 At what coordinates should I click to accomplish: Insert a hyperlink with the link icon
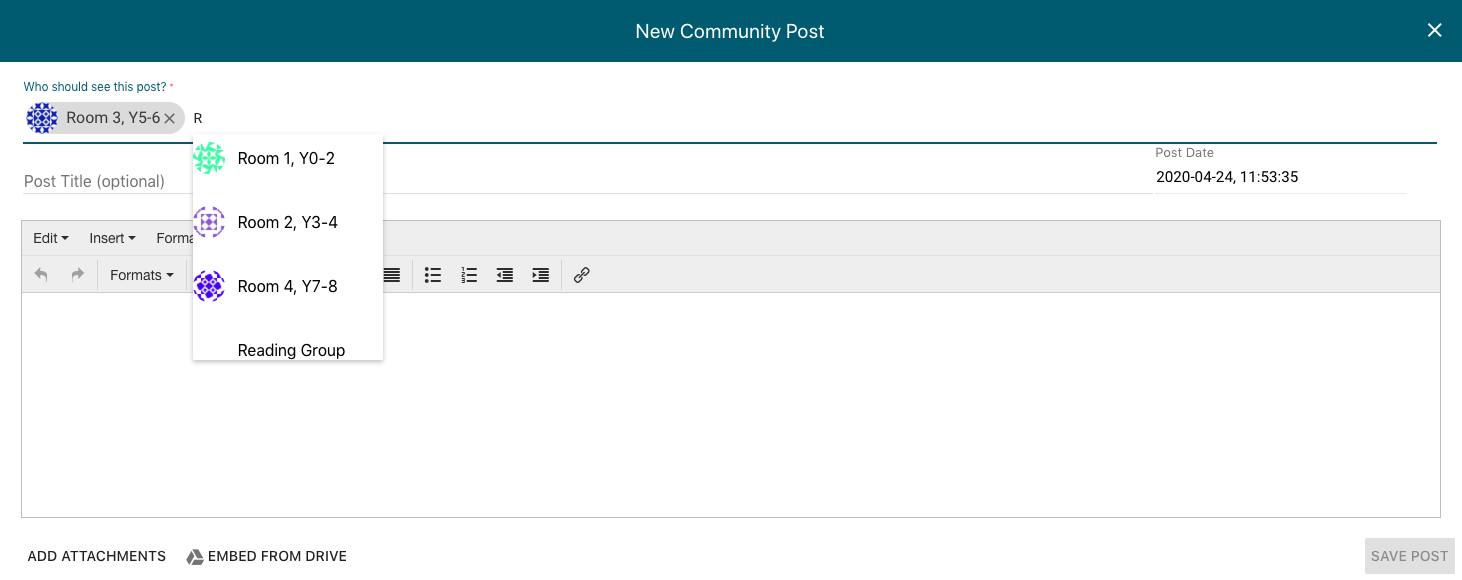(582, 275)
